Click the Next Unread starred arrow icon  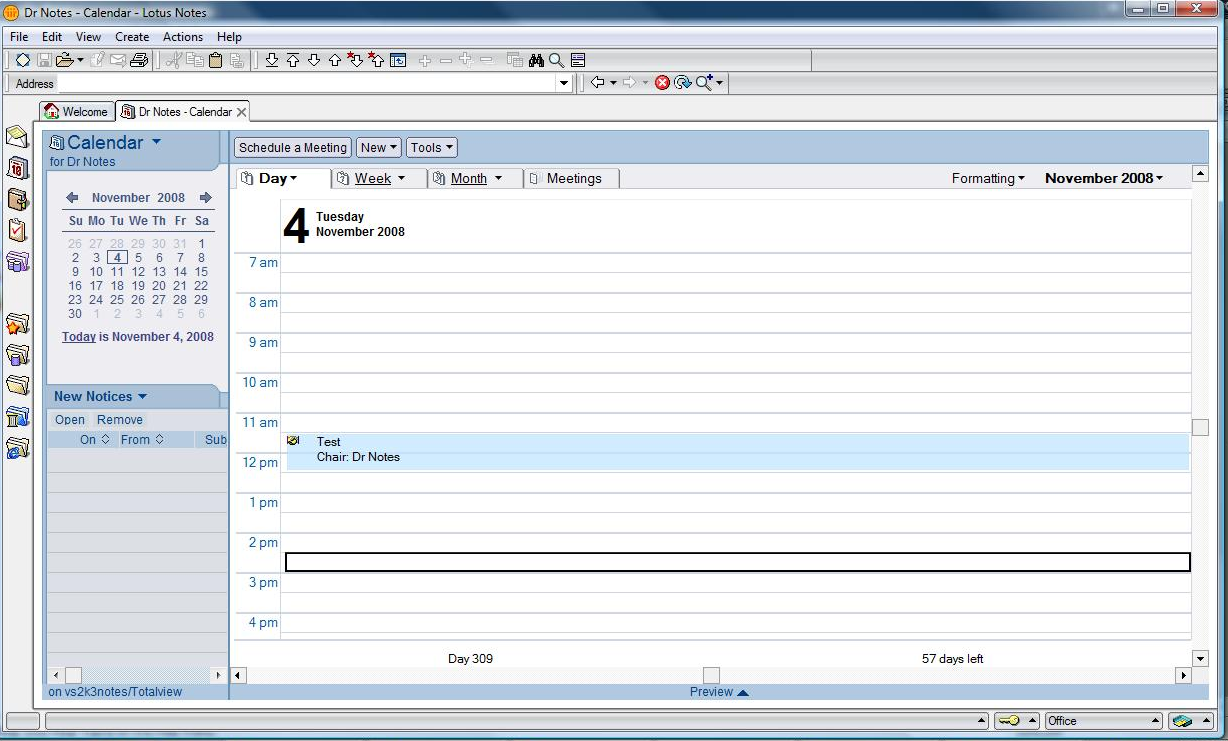pos(355,60)
